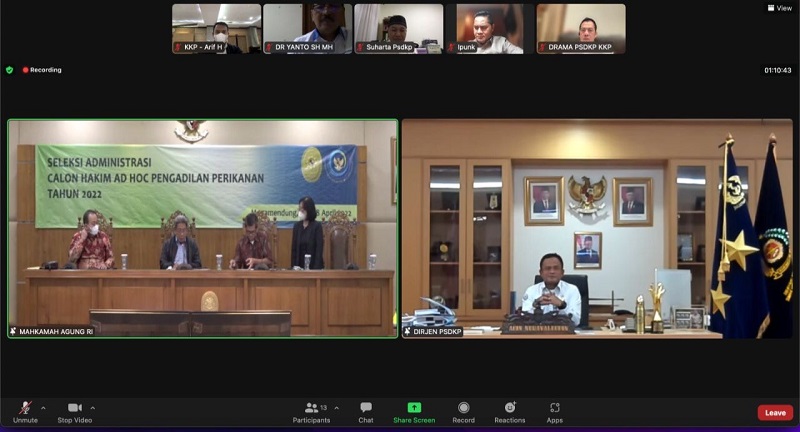
Task: Click the DIRJEN PSDKP video tile
Action: (597, 228)
